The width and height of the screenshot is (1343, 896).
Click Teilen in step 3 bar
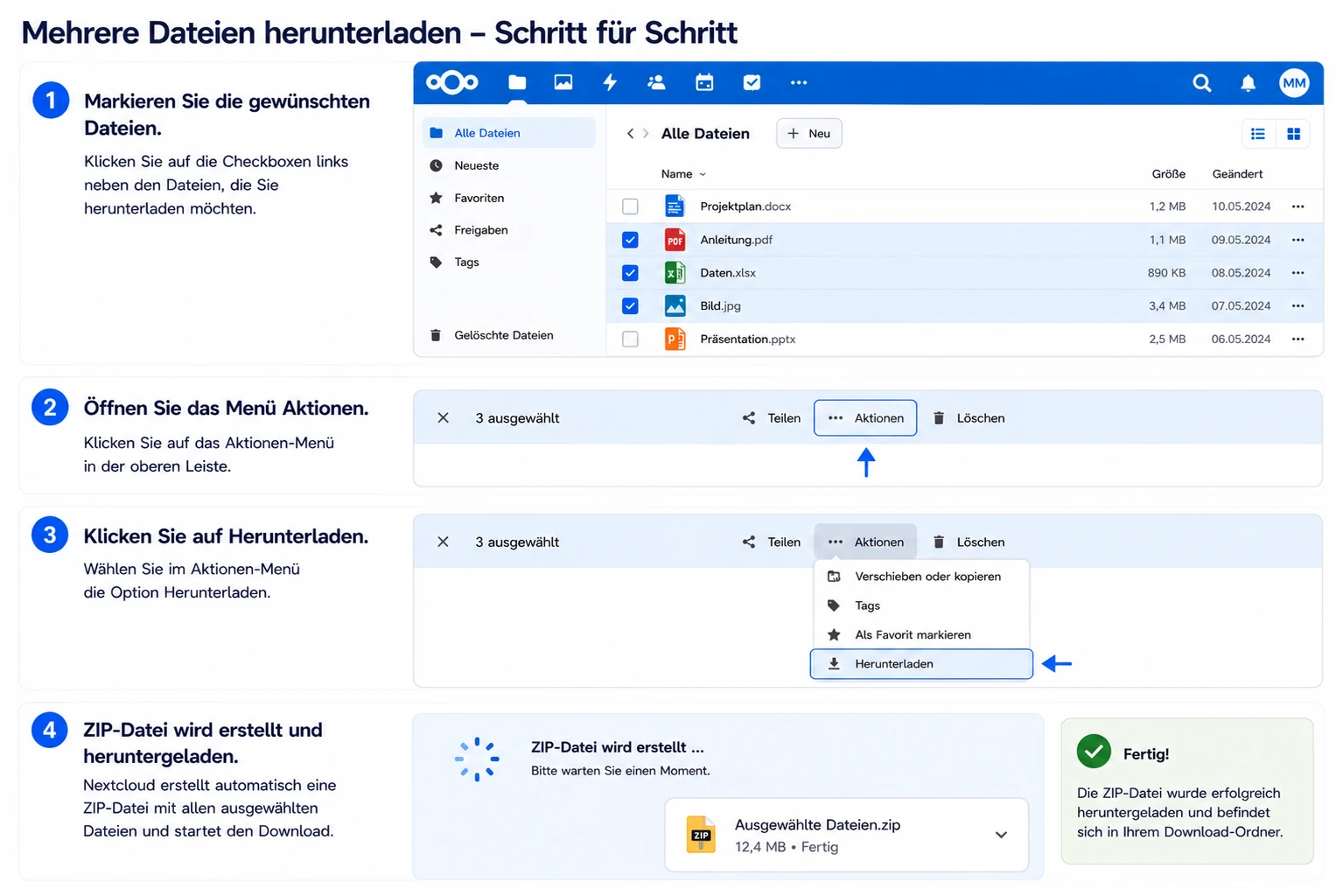(x=771, y=542)
